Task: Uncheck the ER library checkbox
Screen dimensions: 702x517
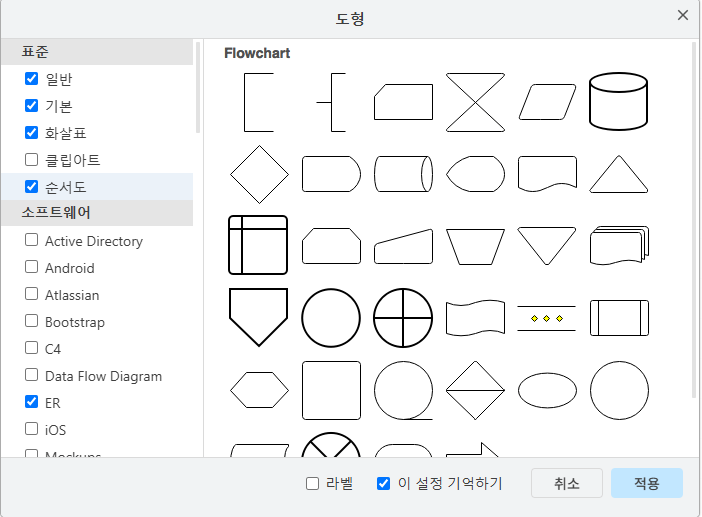Action: (31, 402)
